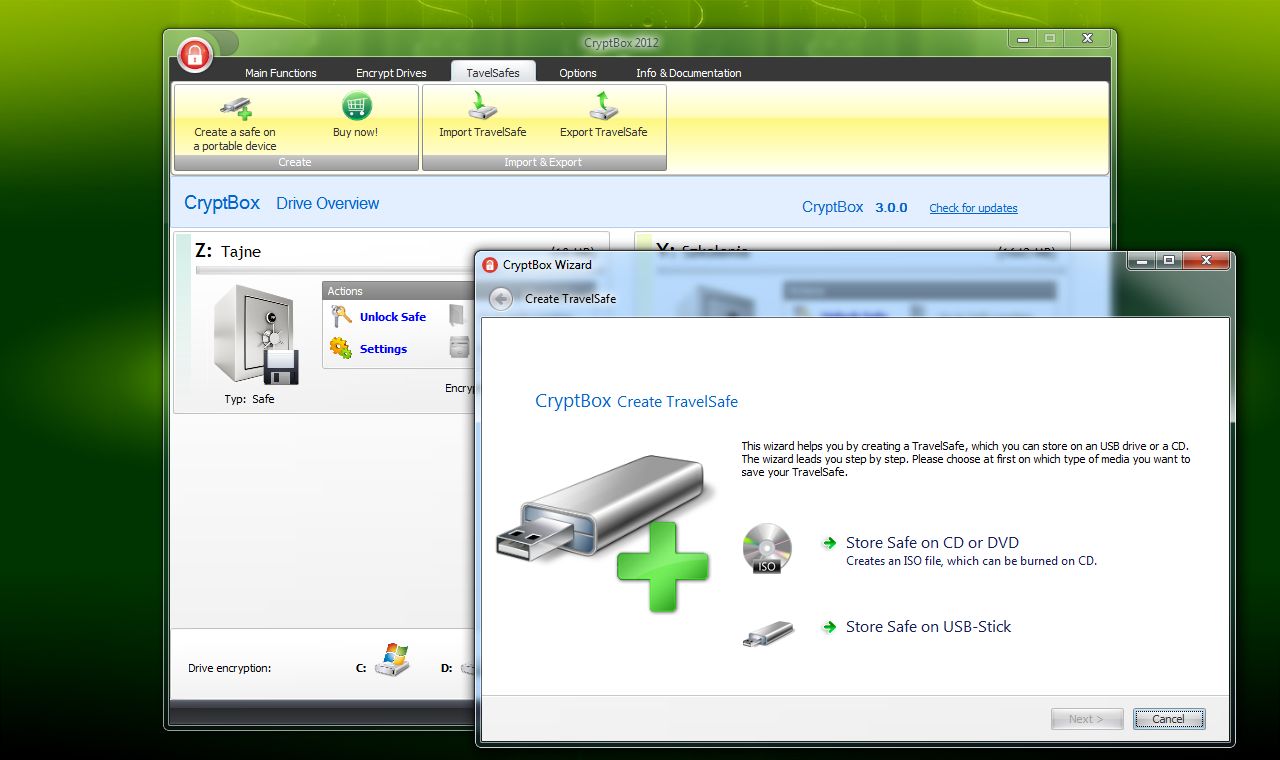Screen dimensions: 1280x760
Task: Select the safe image of drive Z: Tajne
Action: 255,335
